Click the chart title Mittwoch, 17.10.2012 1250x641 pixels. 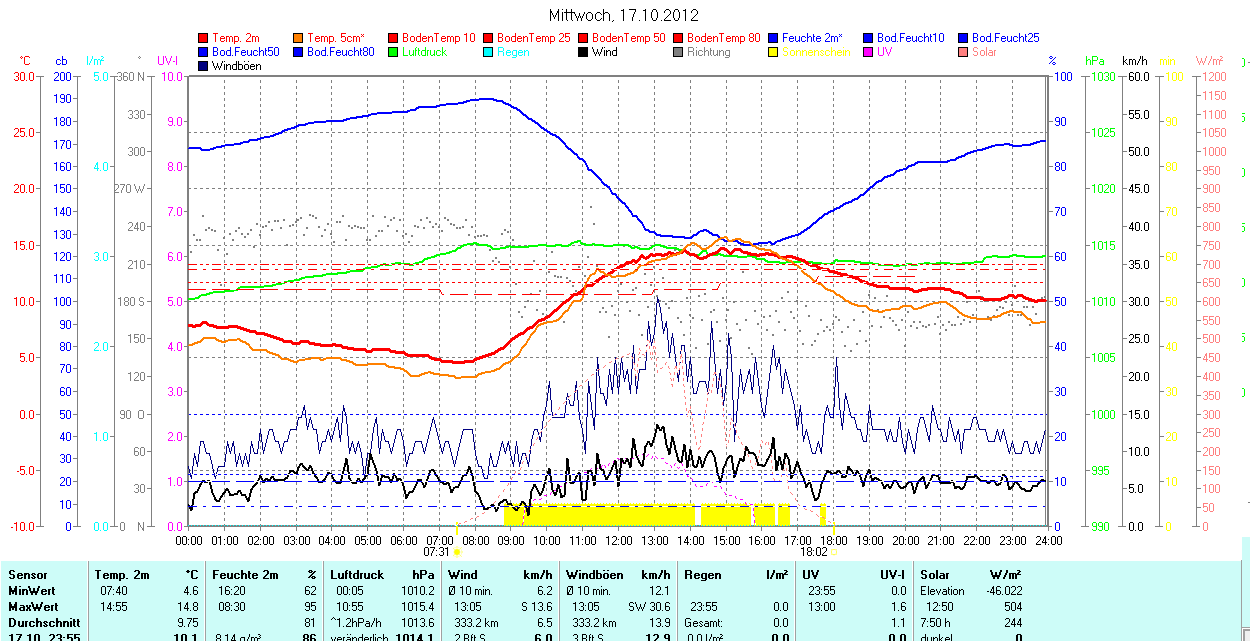(x=624, y=15)
